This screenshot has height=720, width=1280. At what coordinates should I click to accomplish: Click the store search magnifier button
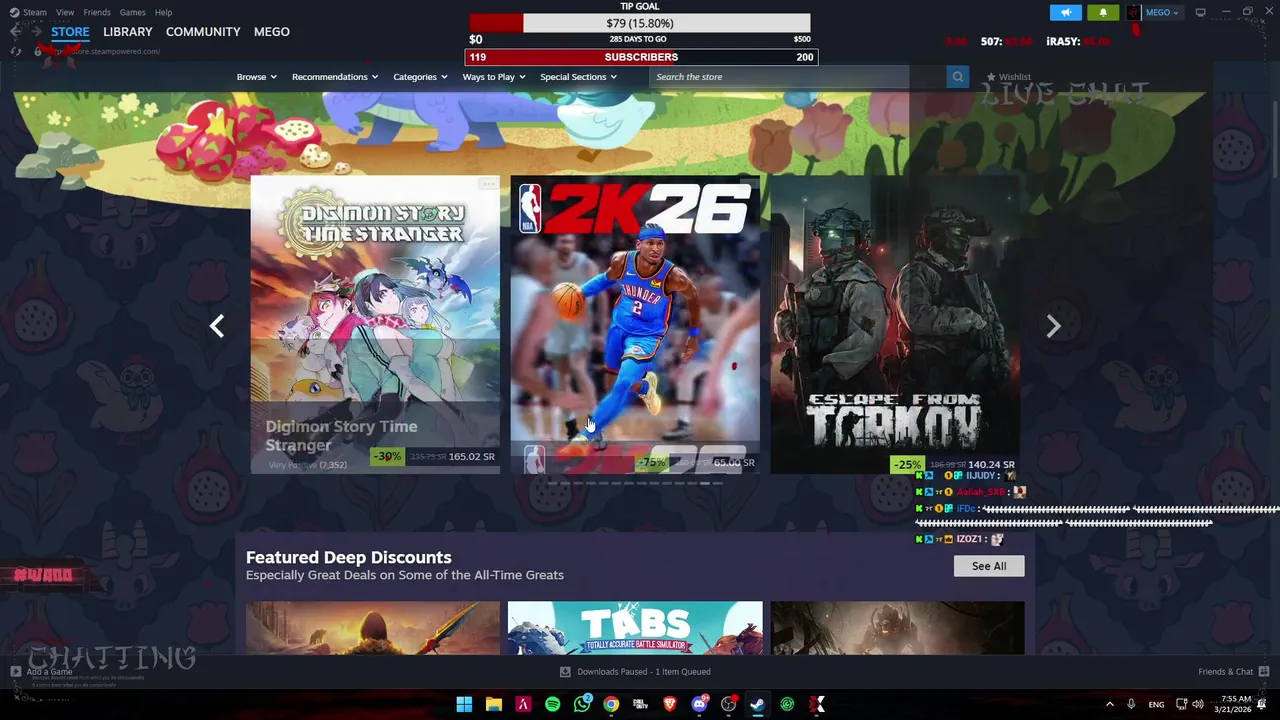[958, 77]
